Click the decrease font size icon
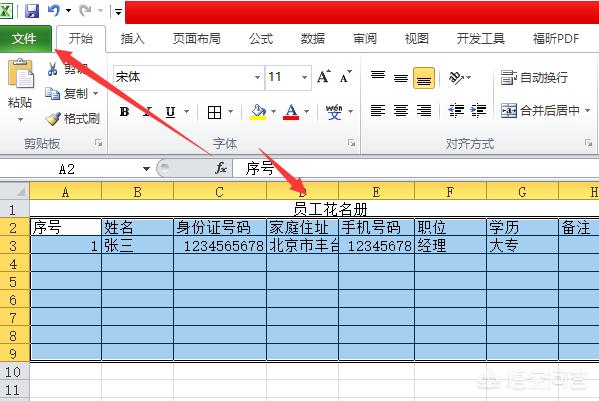 coord(346,77)
